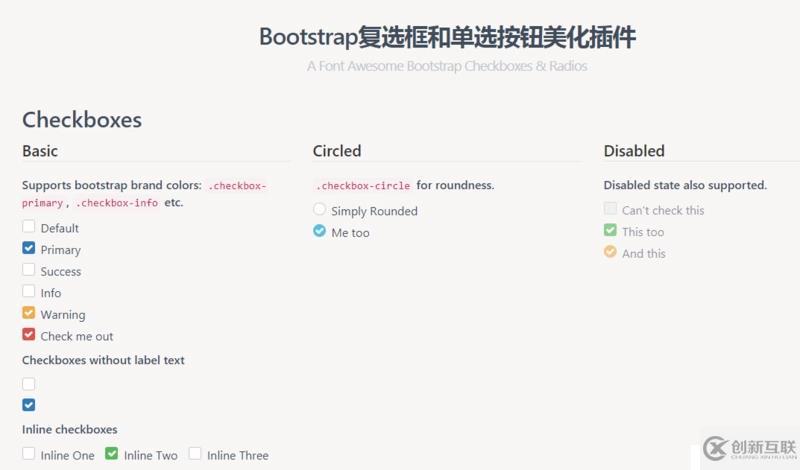
Task: Check the empty checkbox without label
Action: (29, 384)
